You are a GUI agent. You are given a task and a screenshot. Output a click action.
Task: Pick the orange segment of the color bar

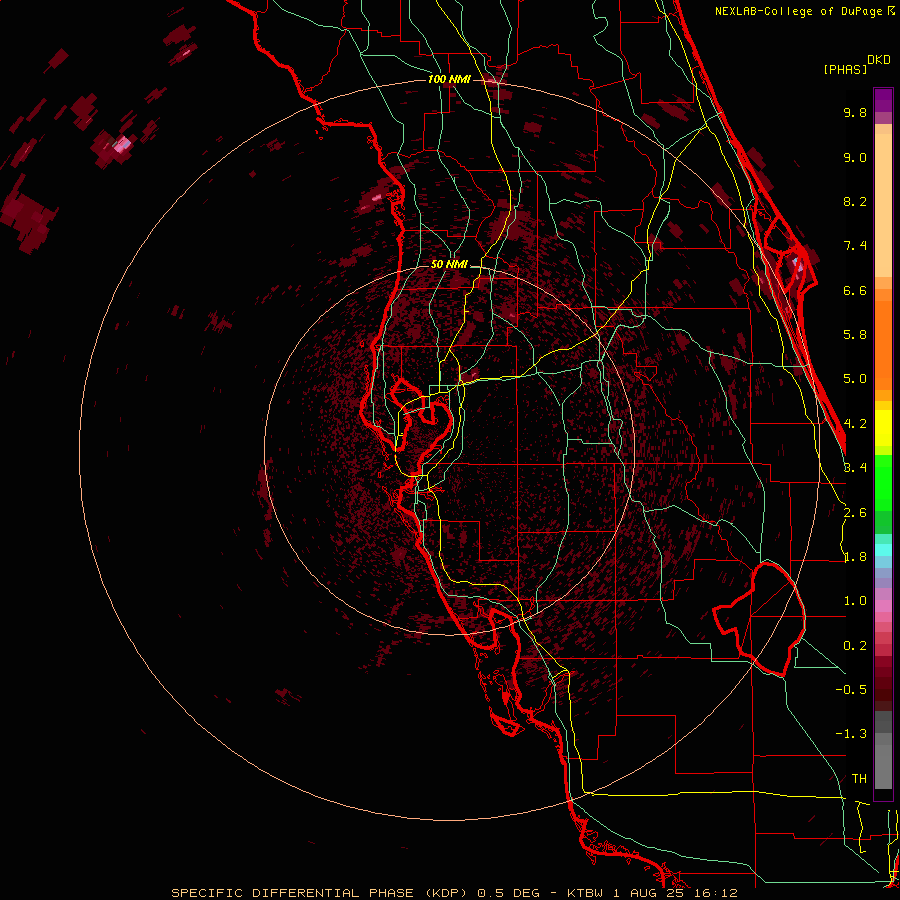[x=883, y=344]
